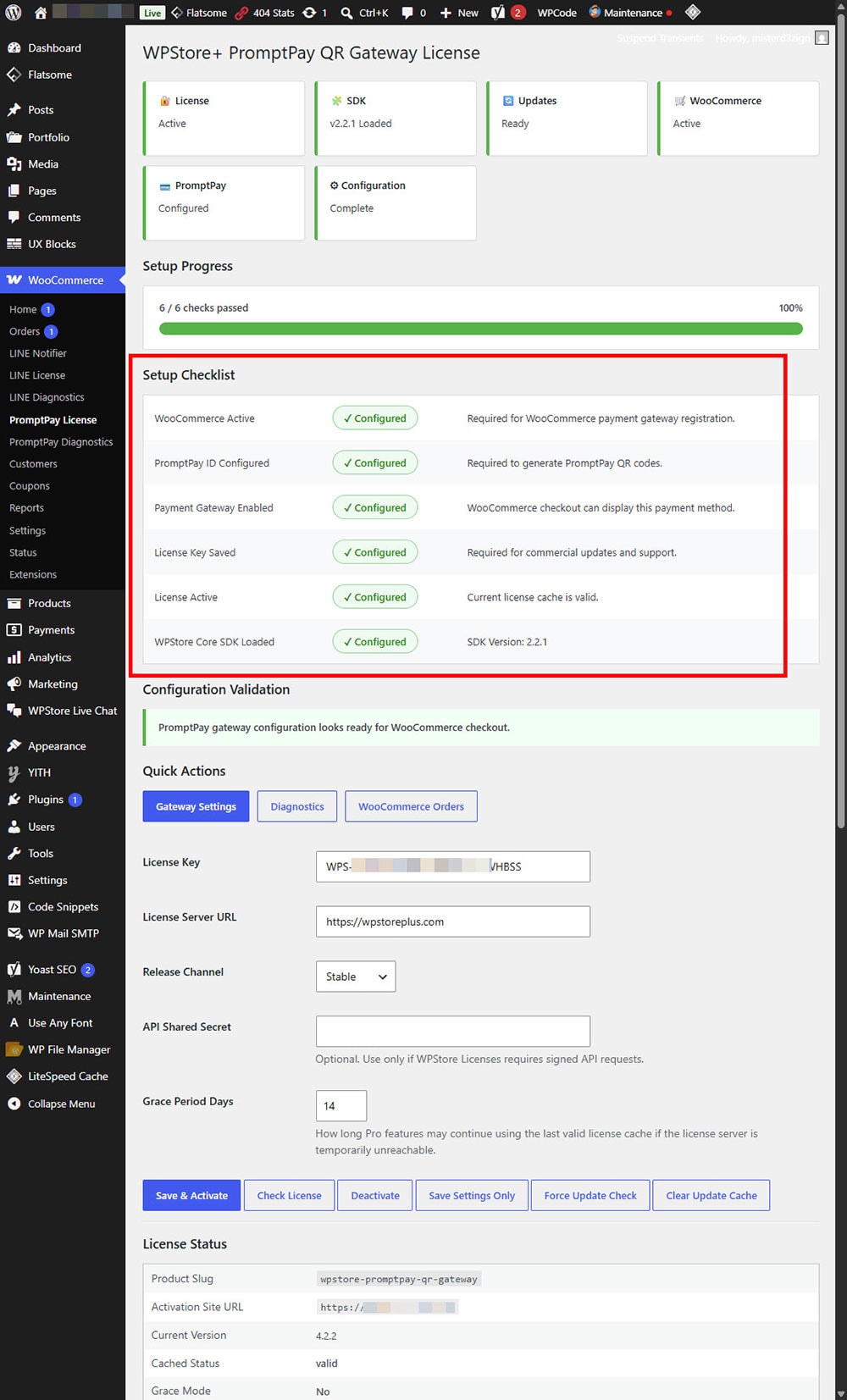
Task: Open WPStore Live Chat in sidebar
Action: [72, 711]
